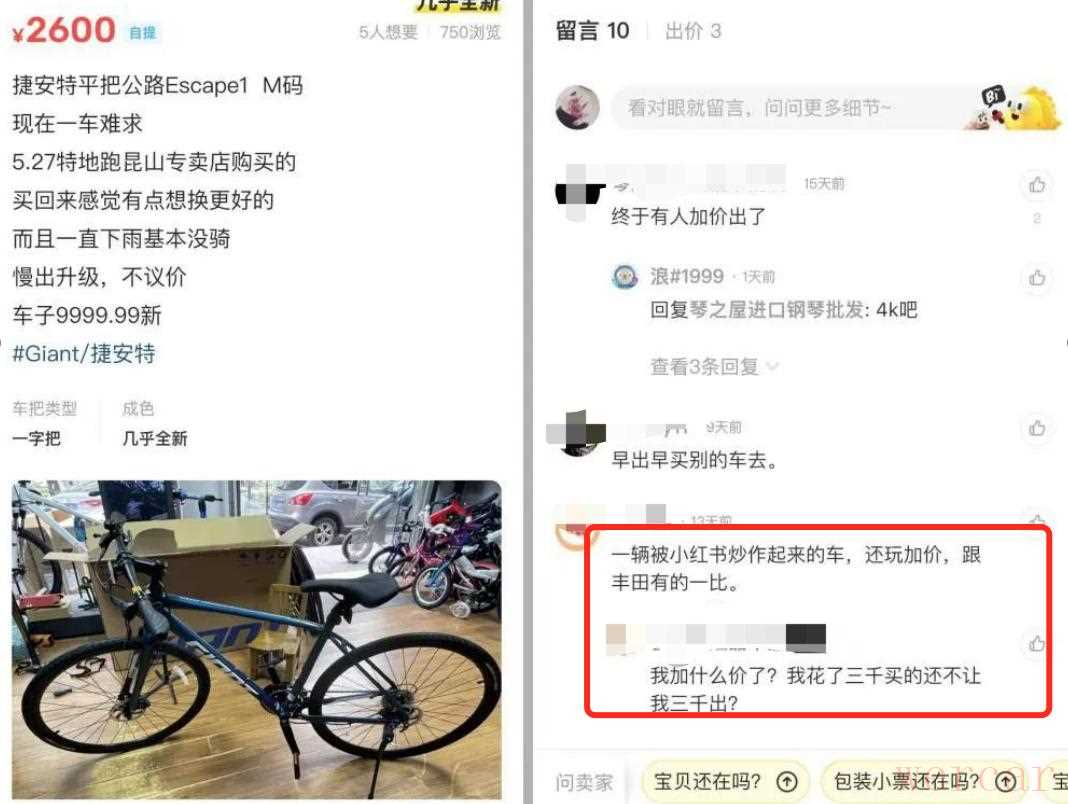The height and width of the screenshot is (804, 1068).
Task: Tap the 一字把 handlebar type value
Action: pyautogui.click(x=36, y=439)
